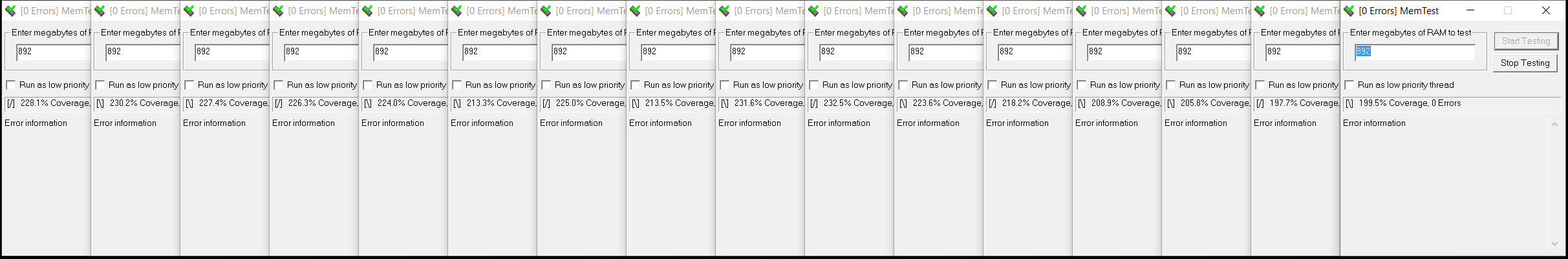Minimize the frontmost MemTest window
1568x259 pixels.
[1470, 11]
